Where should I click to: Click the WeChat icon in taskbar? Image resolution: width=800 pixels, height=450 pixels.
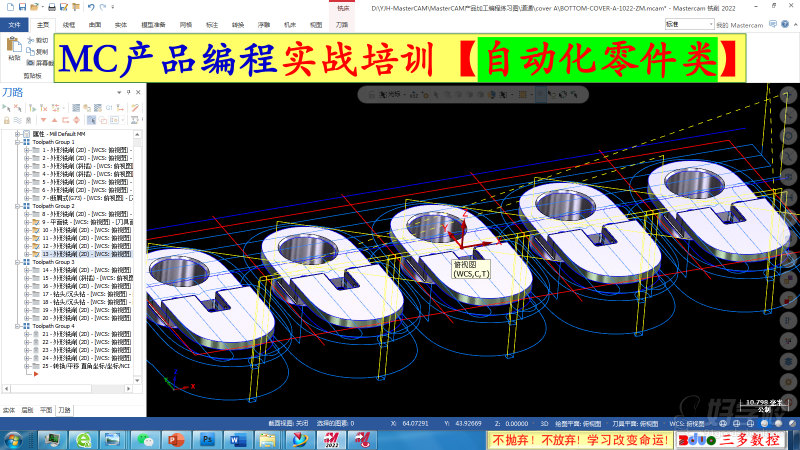147,439
